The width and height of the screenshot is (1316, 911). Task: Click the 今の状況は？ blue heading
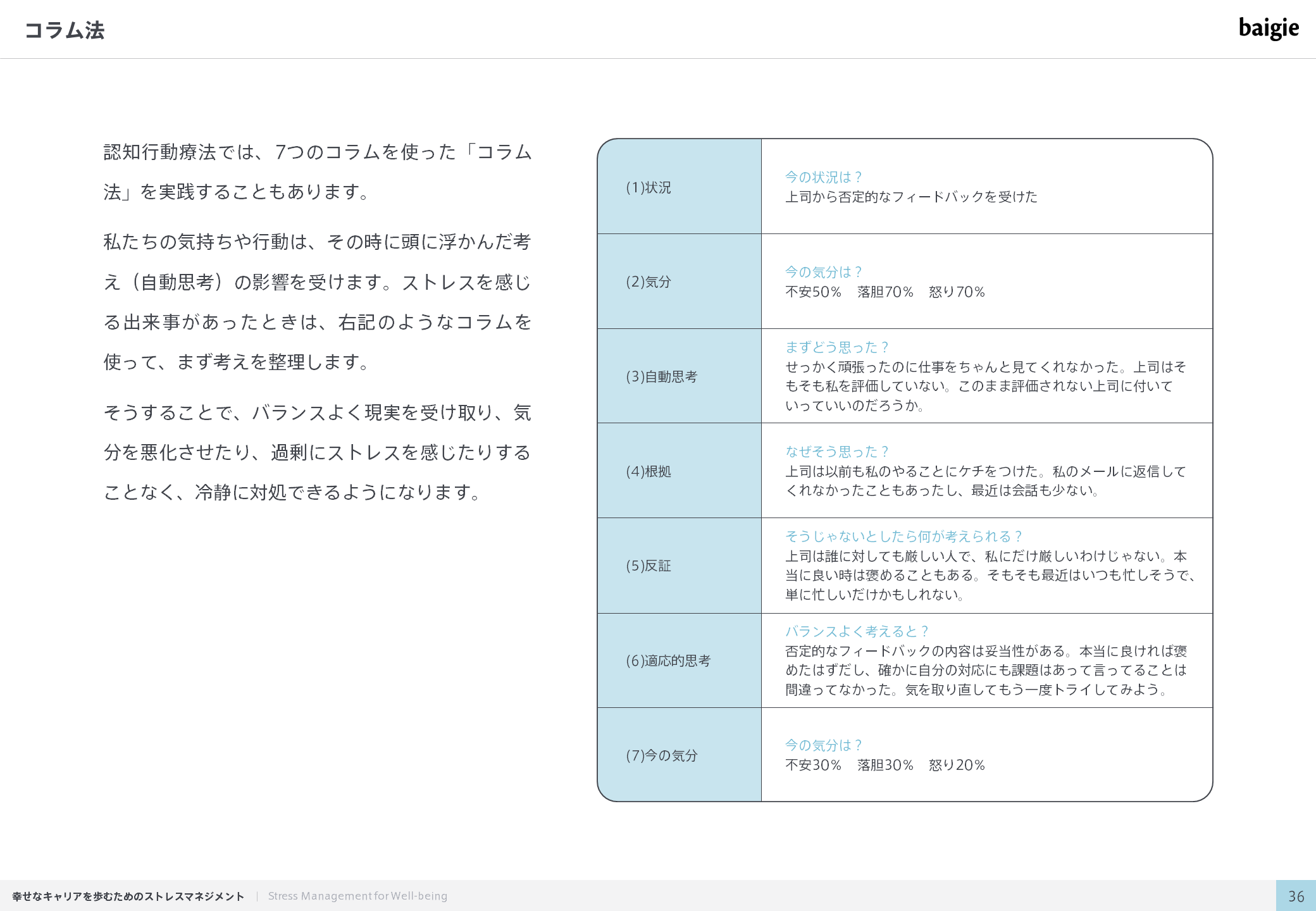pyautogui.click(x=823, y=177)
